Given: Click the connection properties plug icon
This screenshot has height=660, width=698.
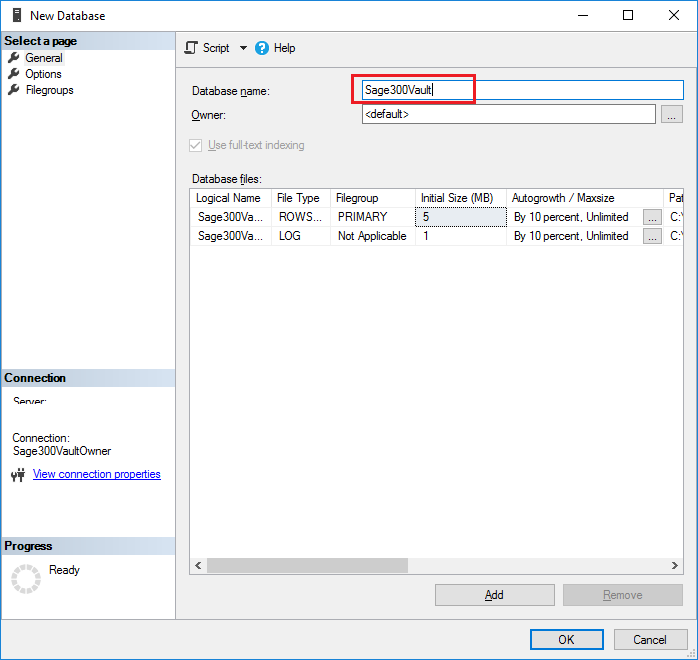Looking at the screenshot, I should pyautogui.click(x=18, y=475).
